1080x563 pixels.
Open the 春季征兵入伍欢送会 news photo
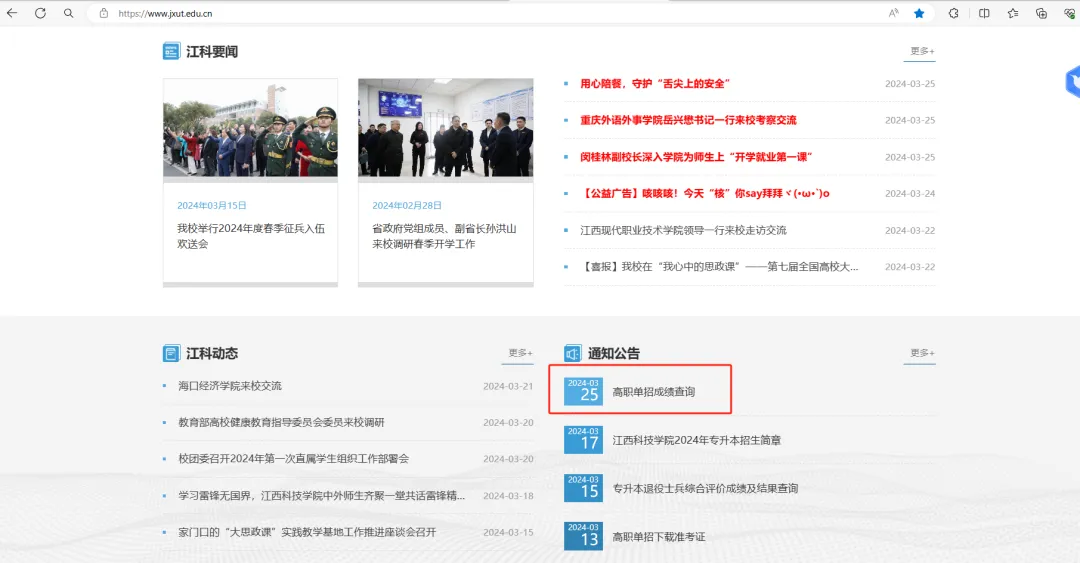point(250,128)
